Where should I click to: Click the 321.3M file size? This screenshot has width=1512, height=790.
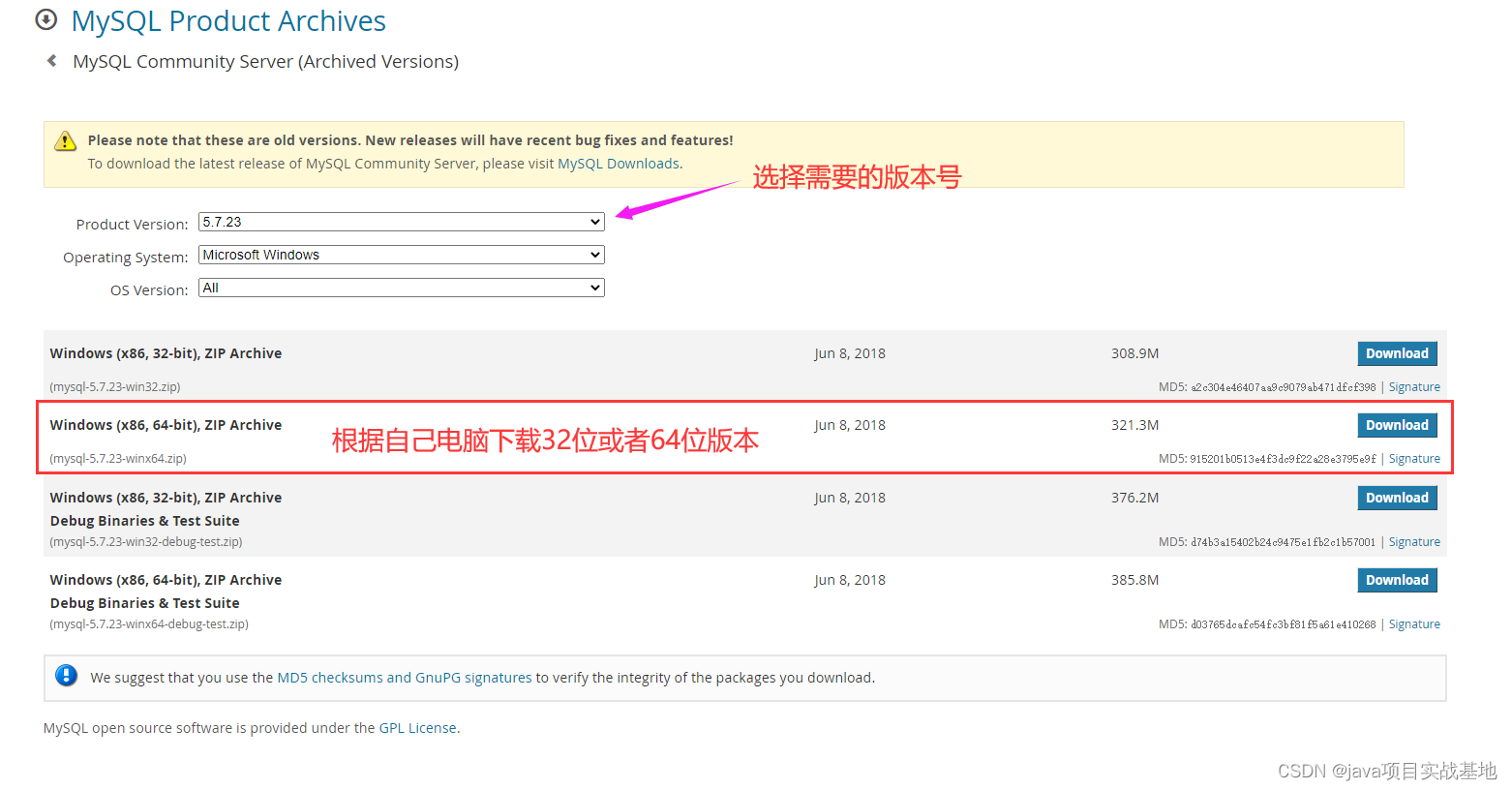tap(1134, 425)
